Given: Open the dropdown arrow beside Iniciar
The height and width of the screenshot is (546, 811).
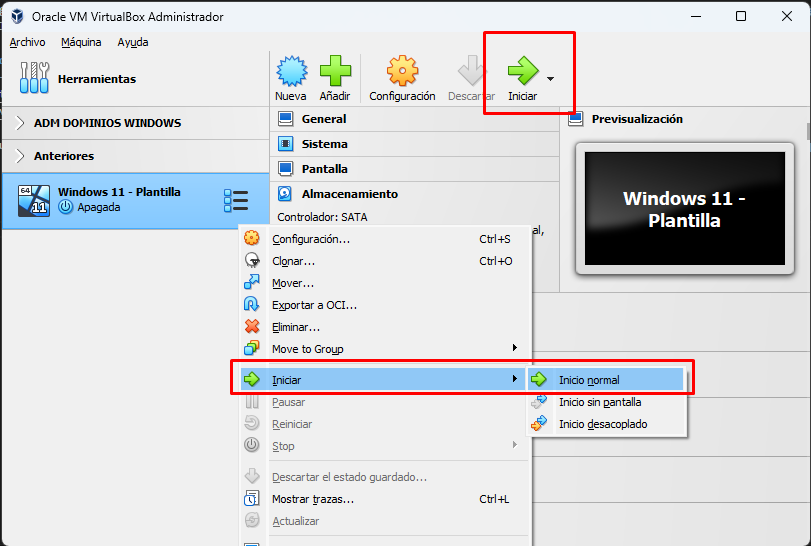Looking at the screenshot, I should coord(551,78).
